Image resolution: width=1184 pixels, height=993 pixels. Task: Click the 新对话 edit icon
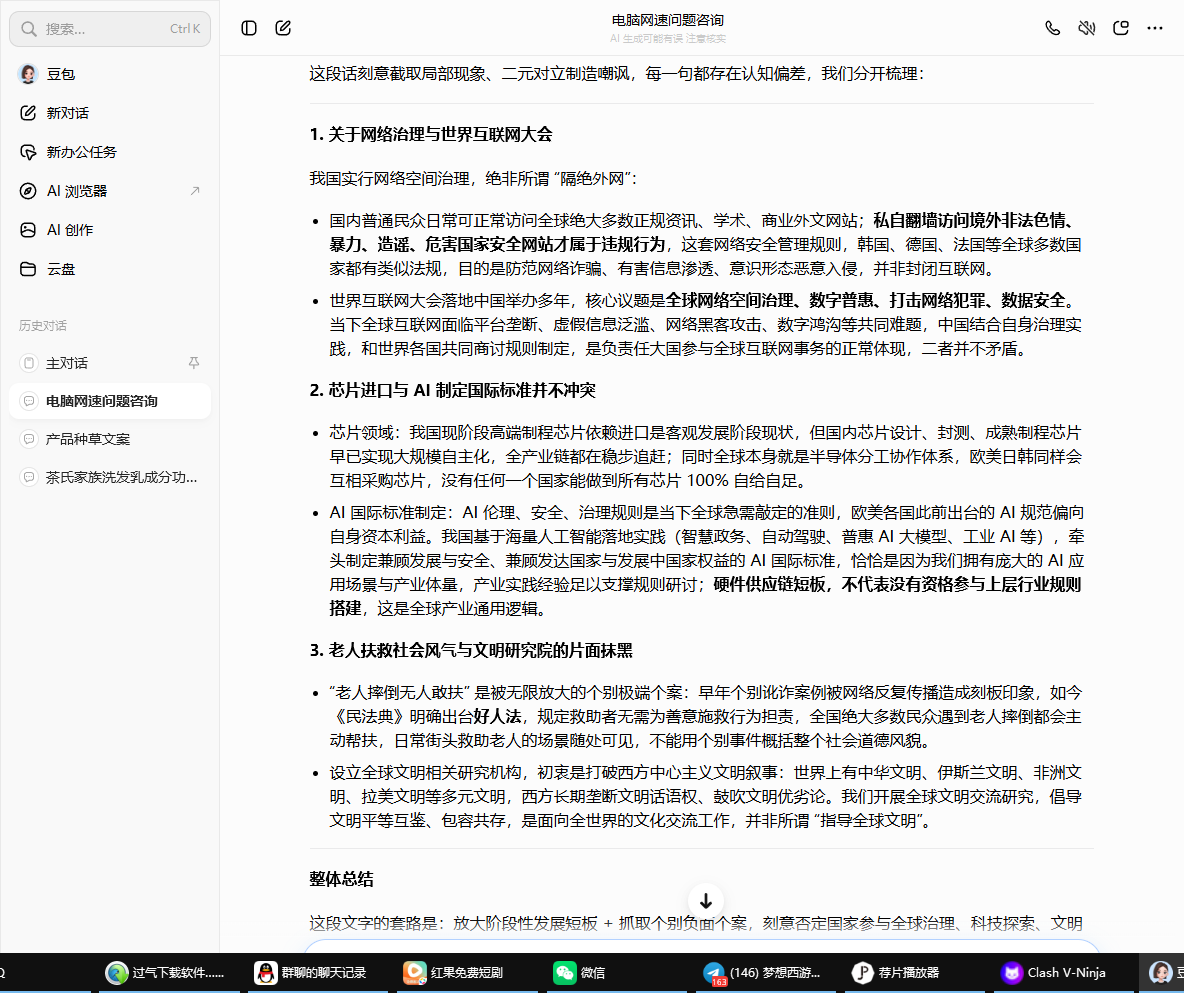click(28, 113)
